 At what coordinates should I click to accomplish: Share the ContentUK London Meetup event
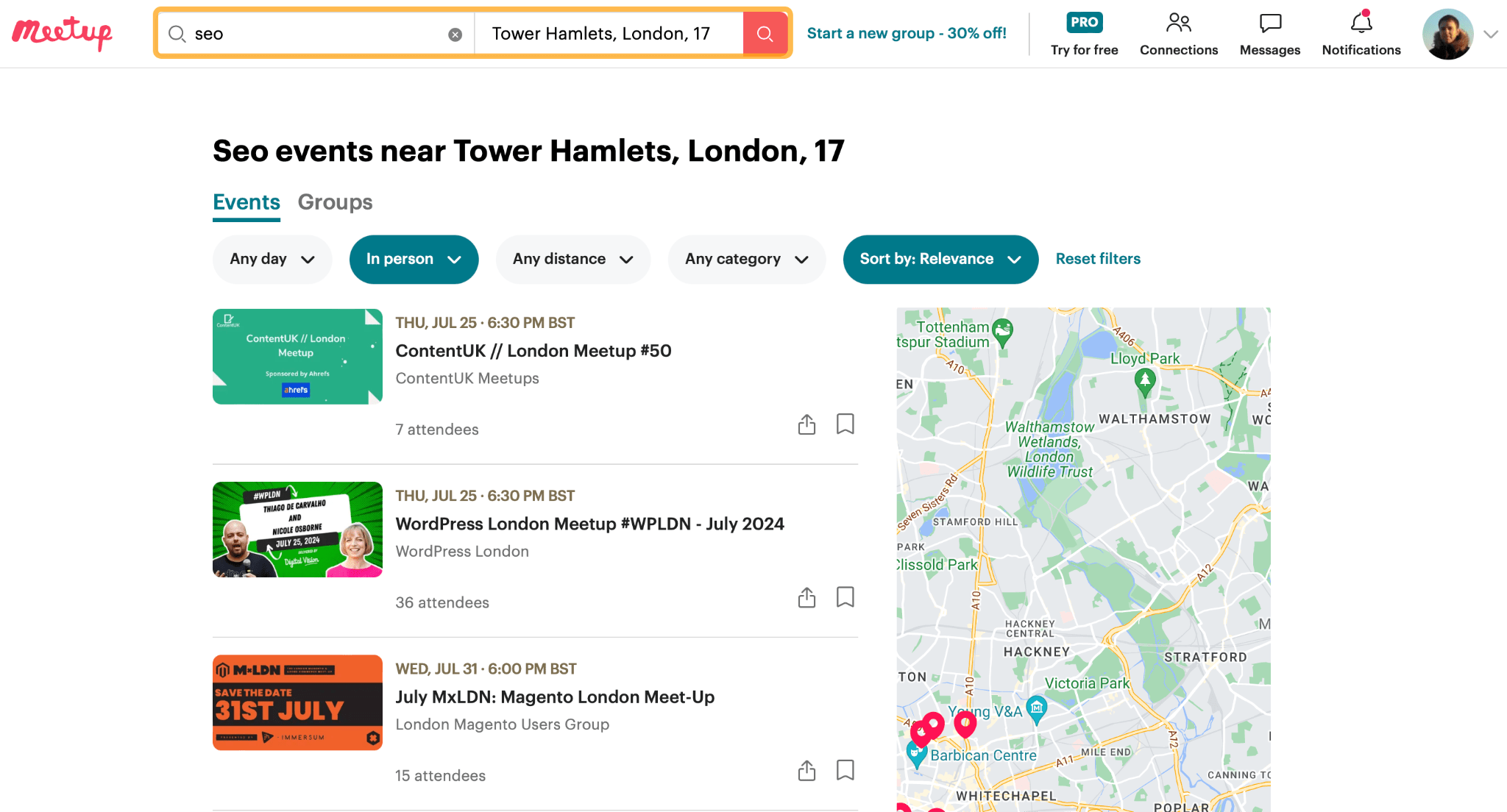pos(806,424)
